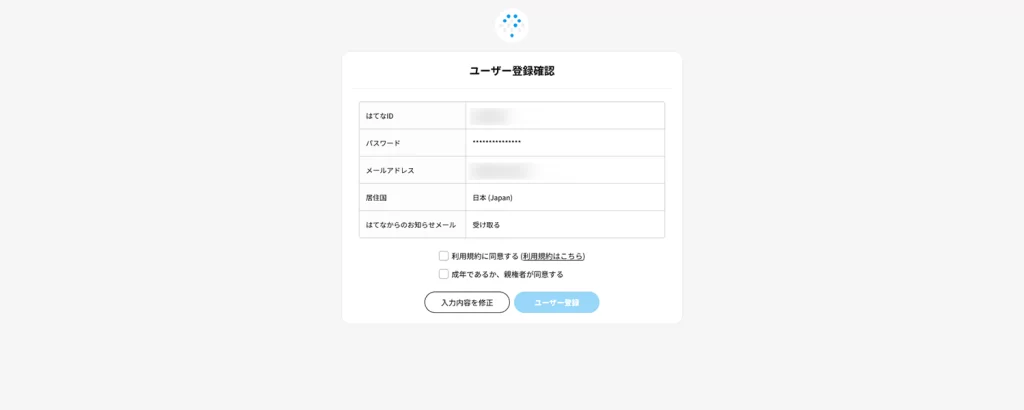Image resolution: width=1024 pixels, height=410 pixels.
Task: Click the 利用規約に同意する label text
Action: point(485,257)
